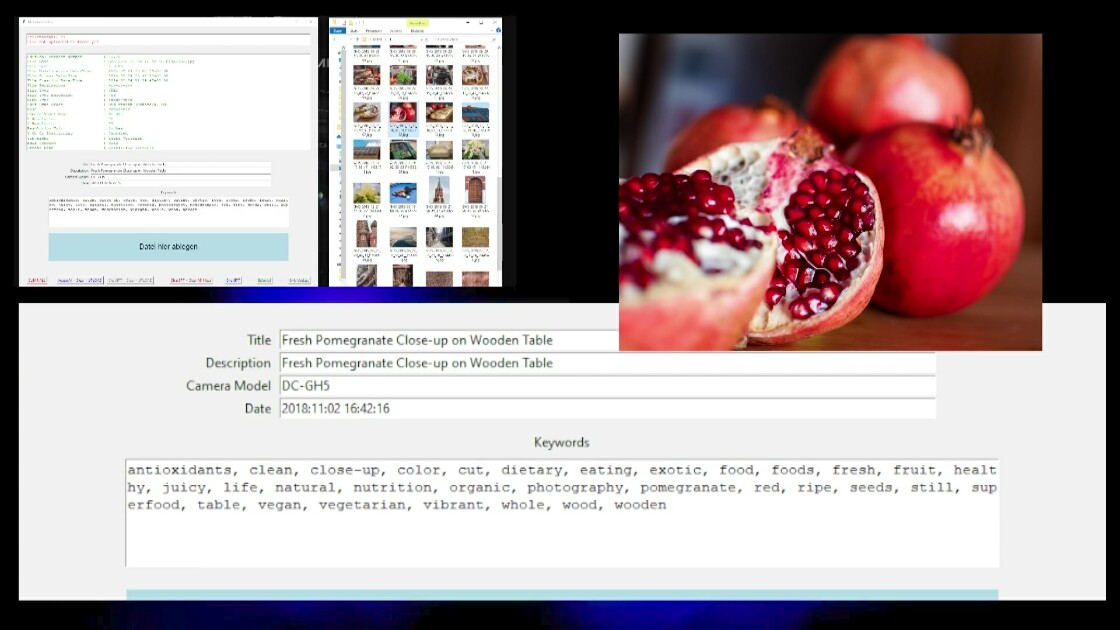1120x630 pixels.
Task: Click the up-folder arrow in Explorer
Action: (x=357, y=39)
